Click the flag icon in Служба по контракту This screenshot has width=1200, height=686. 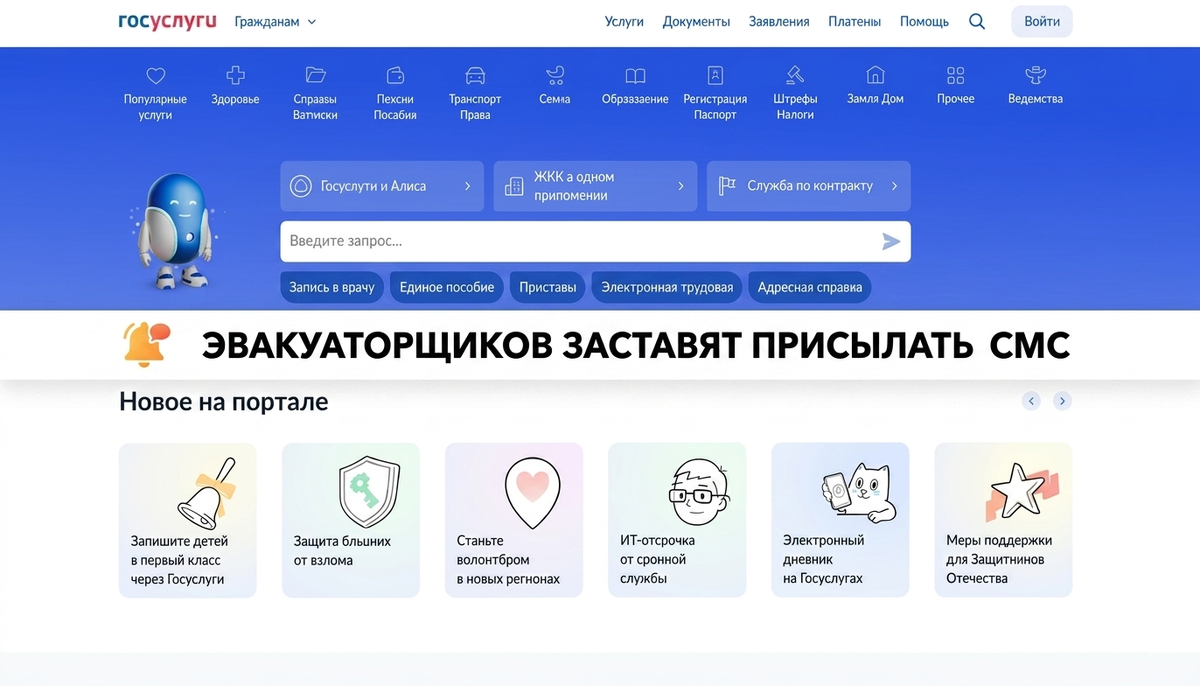(727, 186)
